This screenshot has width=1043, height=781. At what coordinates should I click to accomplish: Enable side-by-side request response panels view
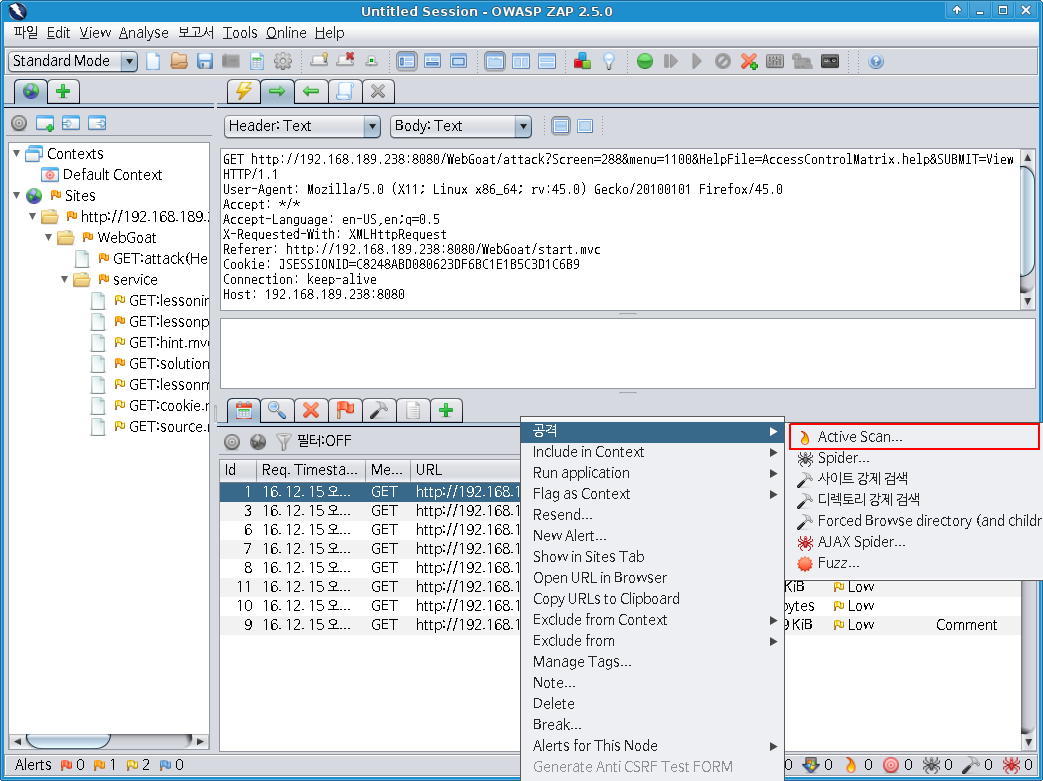[521, 61]
